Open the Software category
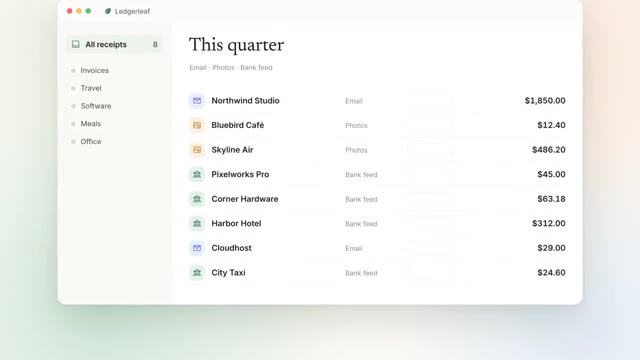Screen dimensions: 640x360 coord(96,106)
